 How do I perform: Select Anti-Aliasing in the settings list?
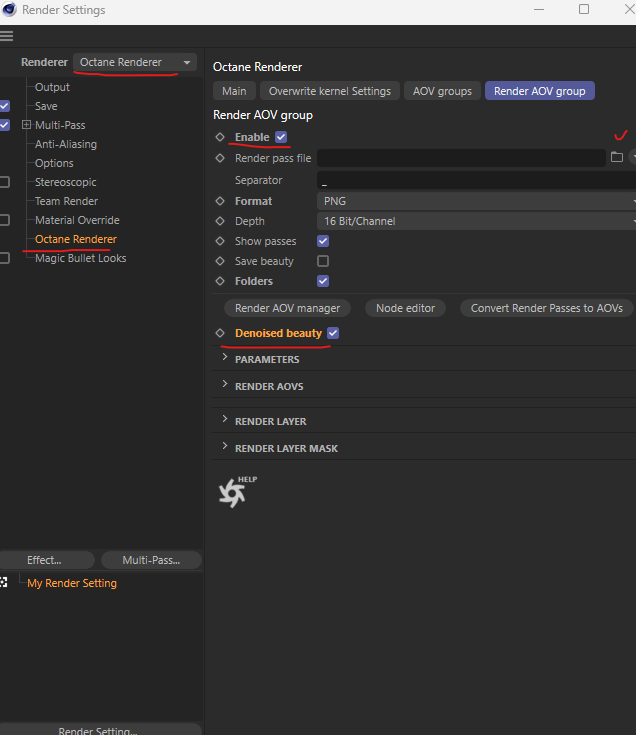(x=66, y=144)
